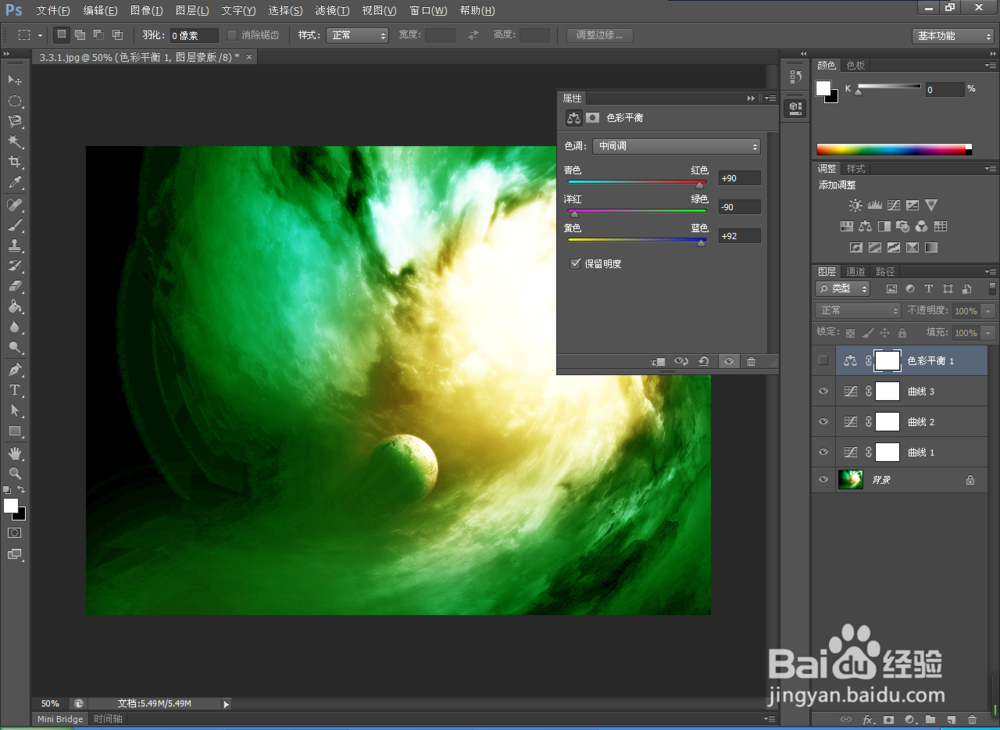This screenshot has height=730, width=1000.
Task: Add a Color Balance adjustment (scales icon)
Action: [865, 226]
